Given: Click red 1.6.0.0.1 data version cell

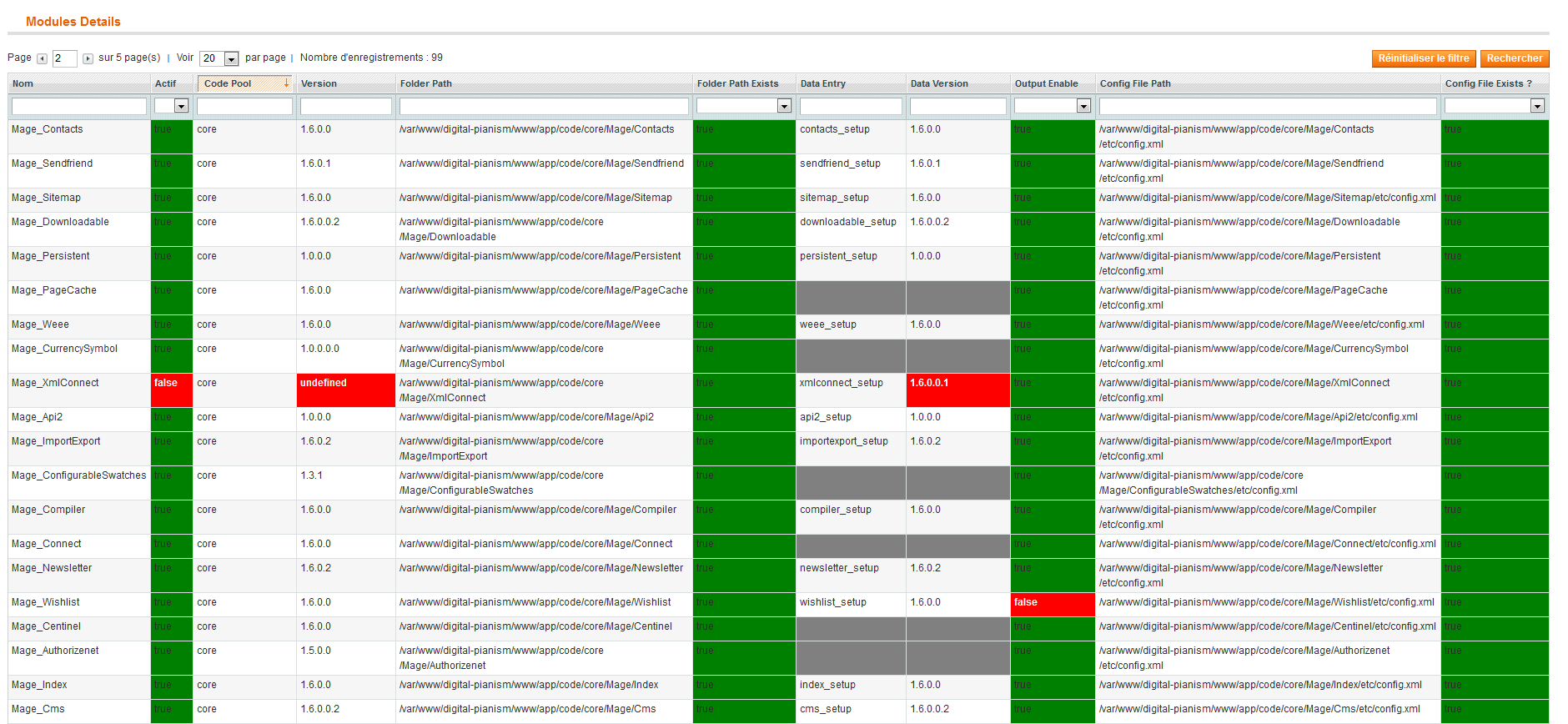Looking at the screenshot, I should [958, 390].
